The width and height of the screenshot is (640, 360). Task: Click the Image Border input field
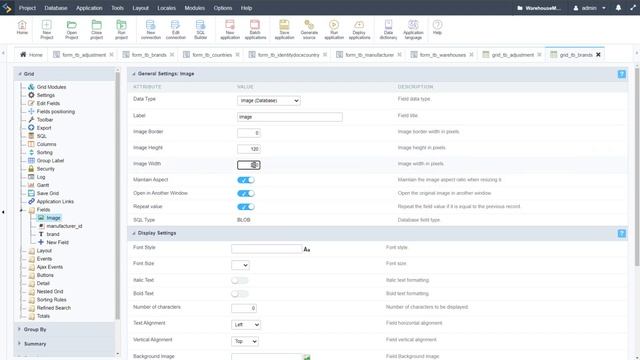(249, 133)
